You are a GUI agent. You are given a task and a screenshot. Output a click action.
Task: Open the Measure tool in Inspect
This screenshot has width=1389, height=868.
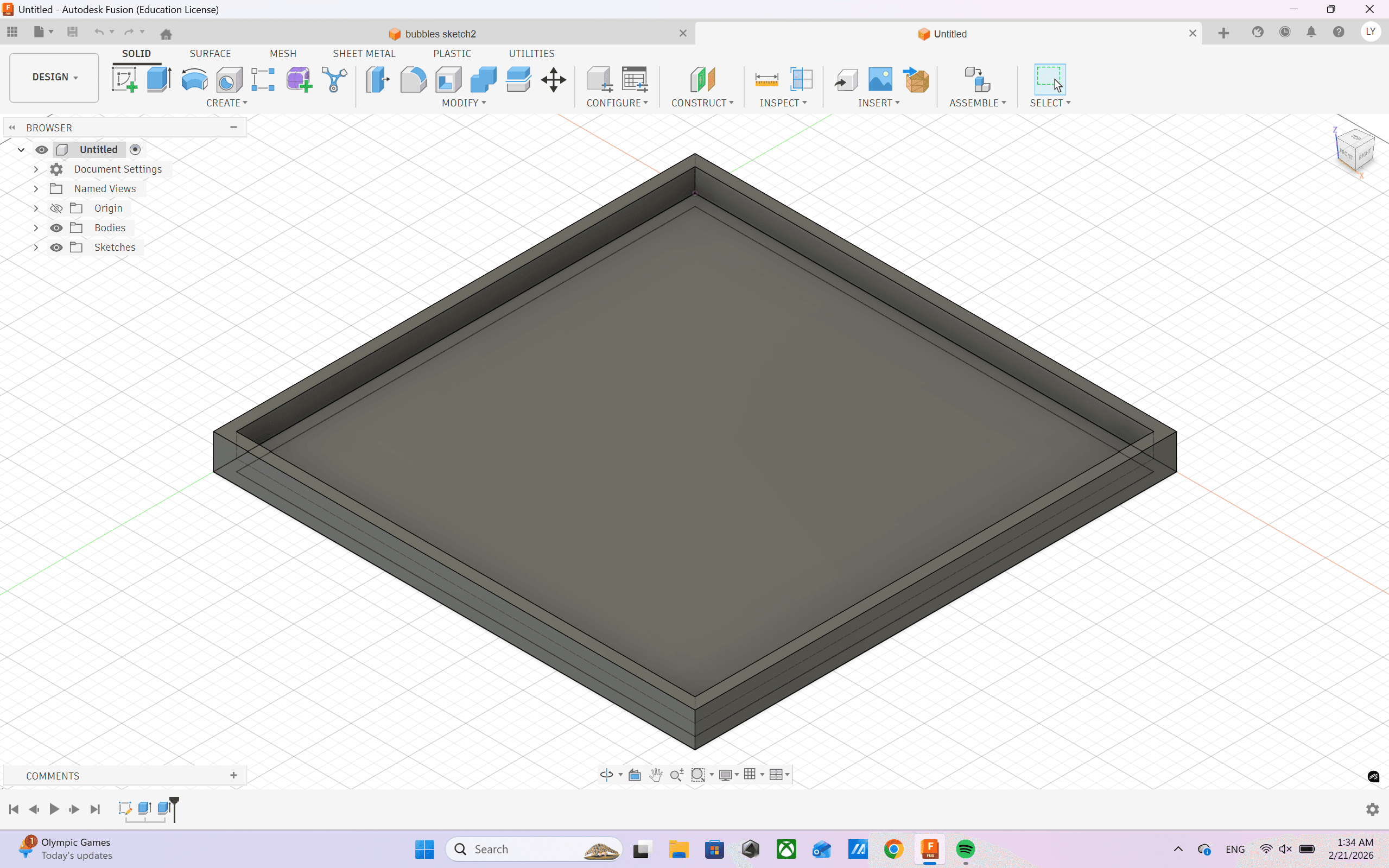pyautogui.click(x=766, y=79)
